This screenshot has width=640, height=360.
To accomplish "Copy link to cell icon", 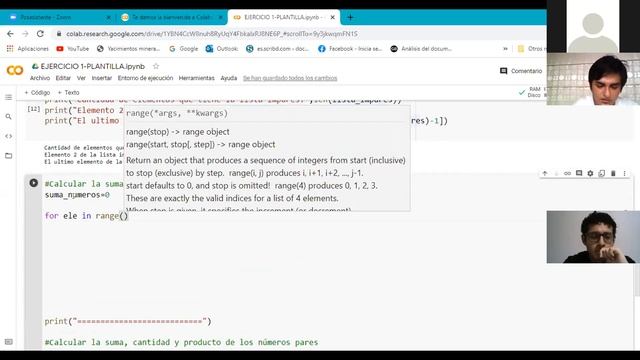I will [567, 173].
